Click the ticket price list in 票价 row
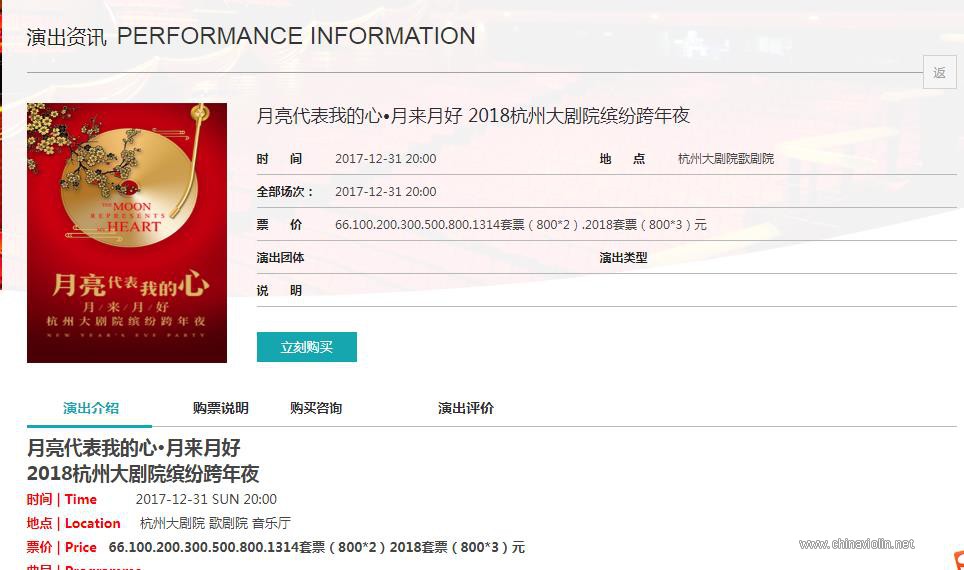This screenshot has height=570, width=964. 520,225
